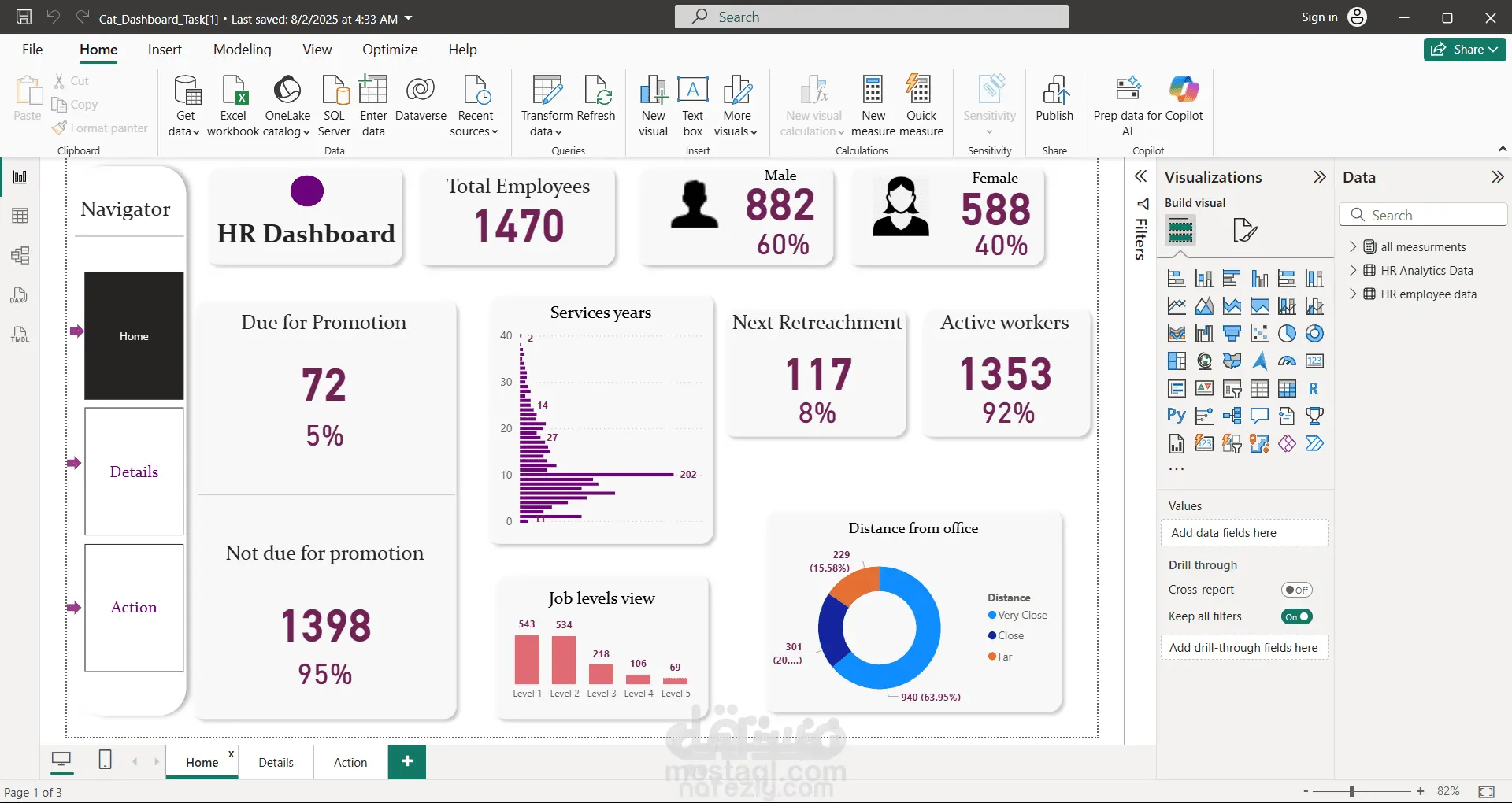
Task: Switch to mobile layout view icon
Action: pos(105,760)
